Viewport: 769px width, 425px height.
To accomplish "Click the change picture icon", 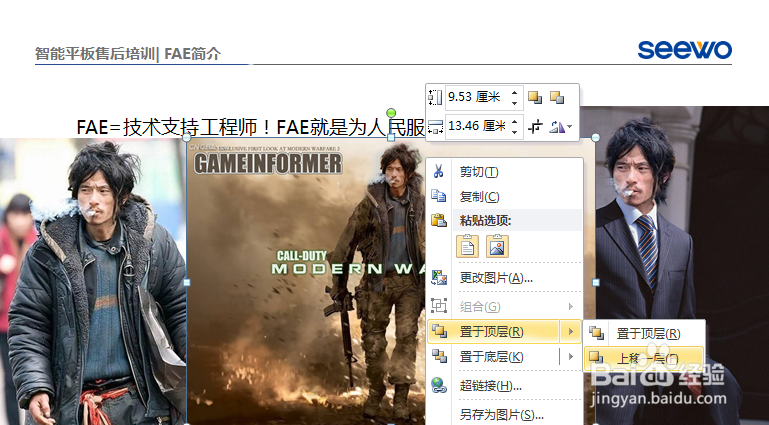I will tap(438, 278).
